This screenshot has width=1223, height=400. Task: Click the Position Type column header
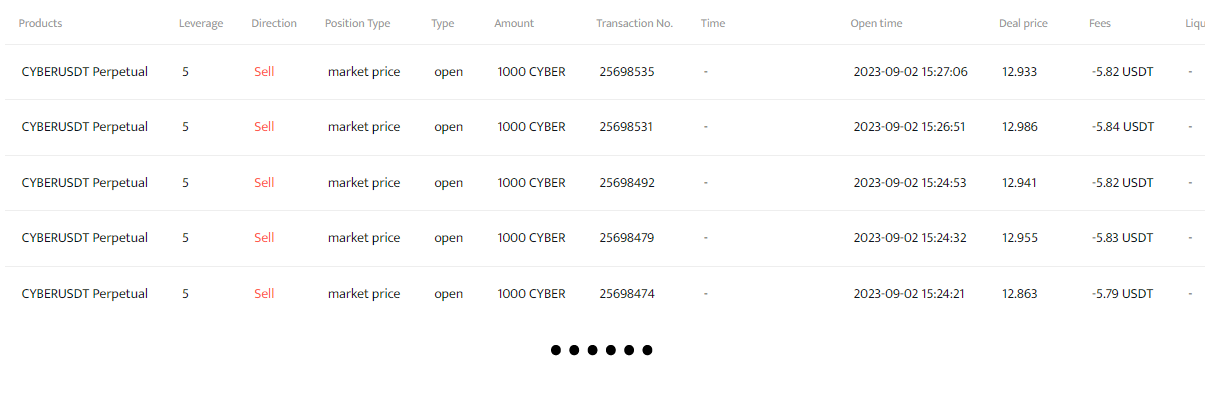[x=357, y=23]
